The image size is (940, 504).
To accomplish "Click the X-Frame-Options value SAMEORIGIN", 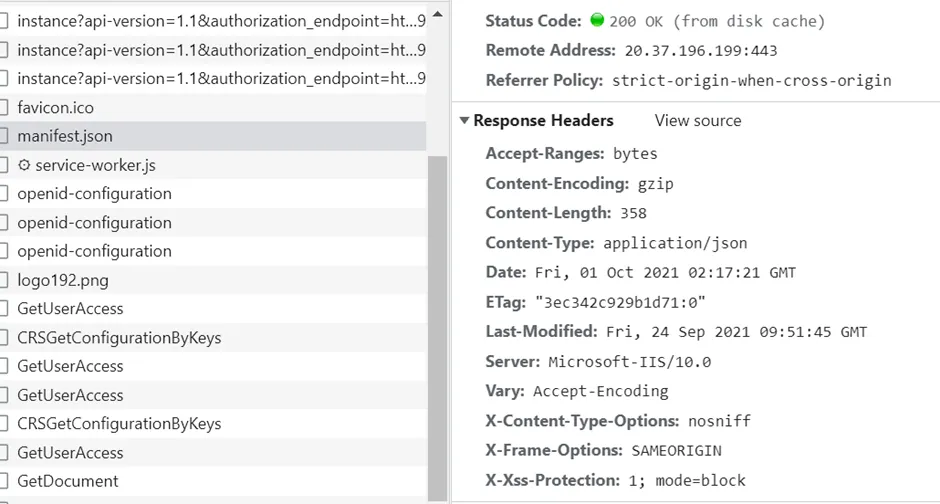I will tap(676, 451).
